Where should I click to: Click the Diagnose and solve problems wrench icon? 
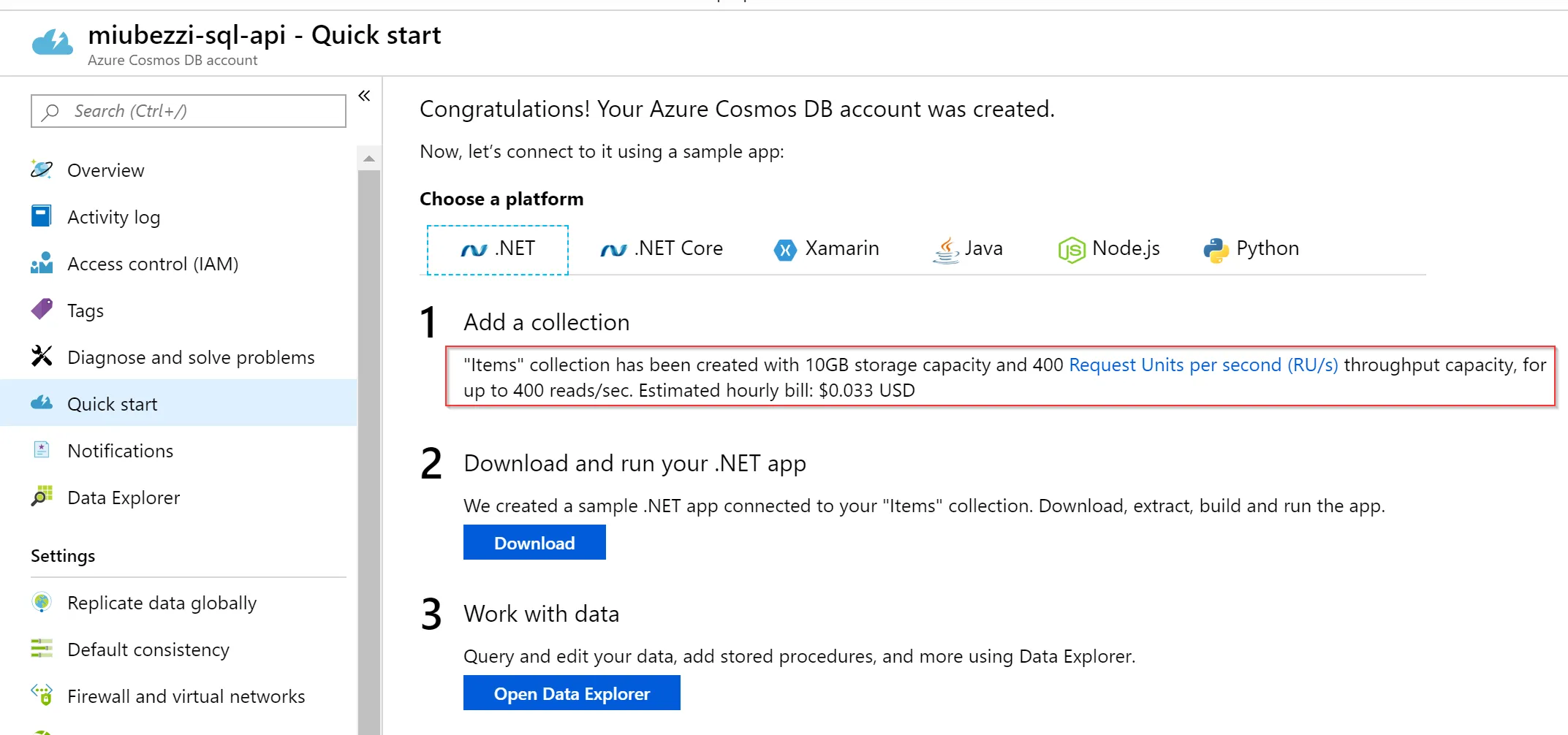42,357
